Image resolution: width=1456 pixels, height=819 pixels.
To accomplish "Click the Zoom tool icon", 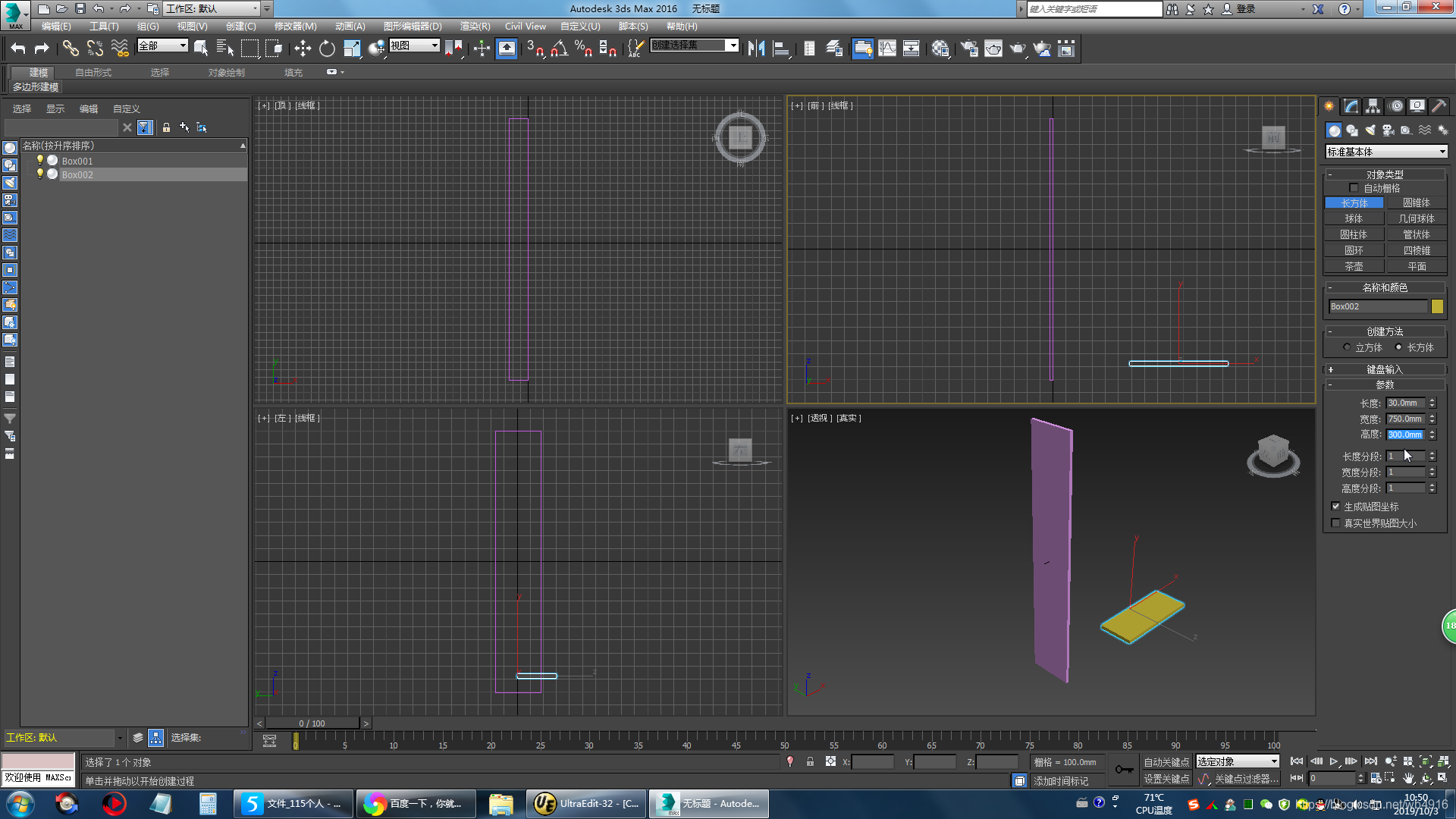I will click(x=1389, y=761).
